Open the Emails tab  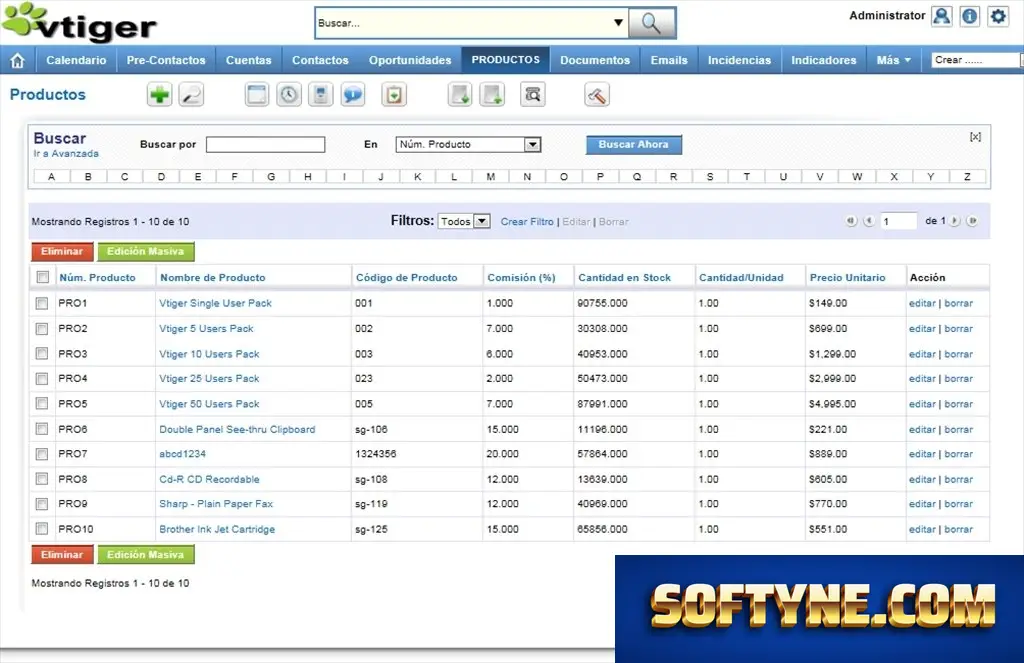click(669, 61)
